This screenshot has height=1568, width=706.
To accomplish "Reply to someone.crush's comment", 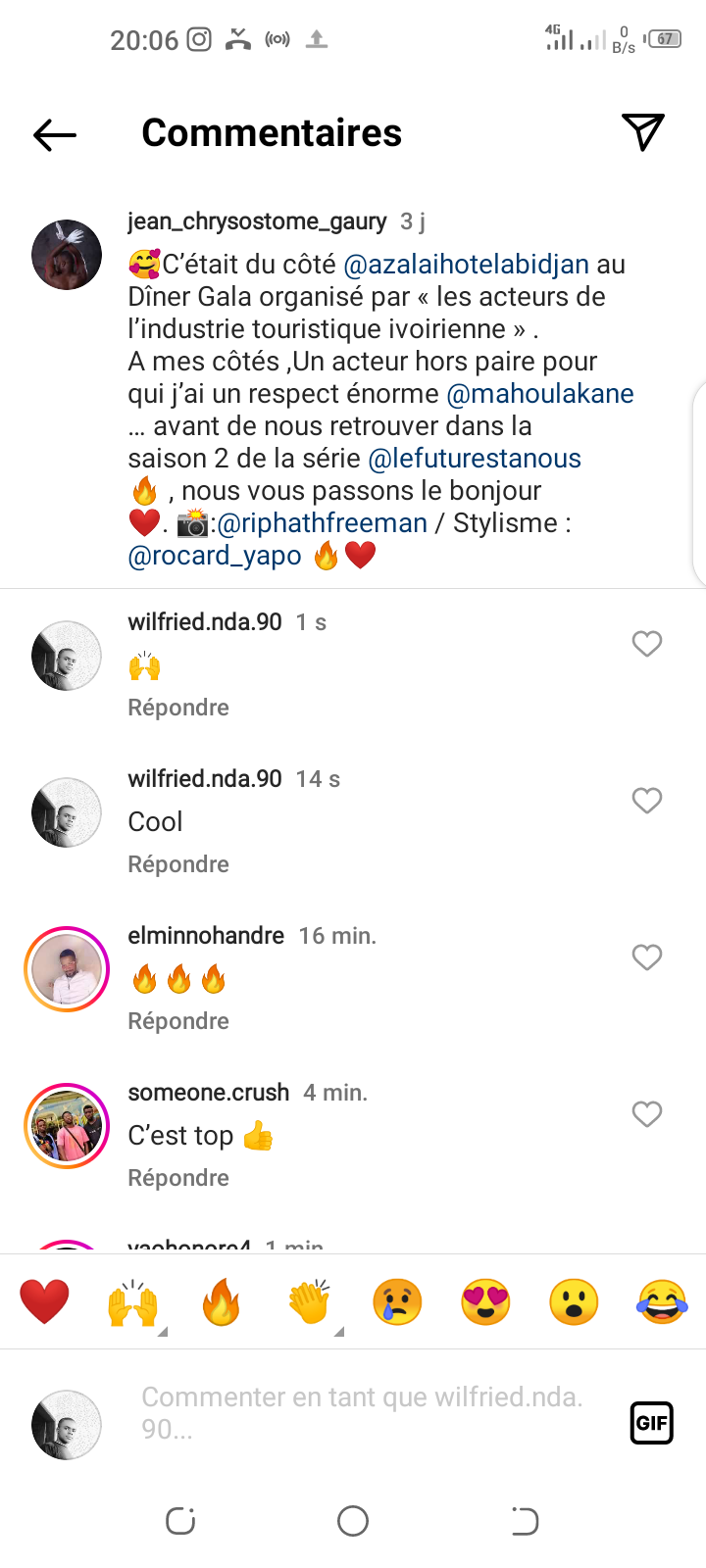I will [178, 1178].
